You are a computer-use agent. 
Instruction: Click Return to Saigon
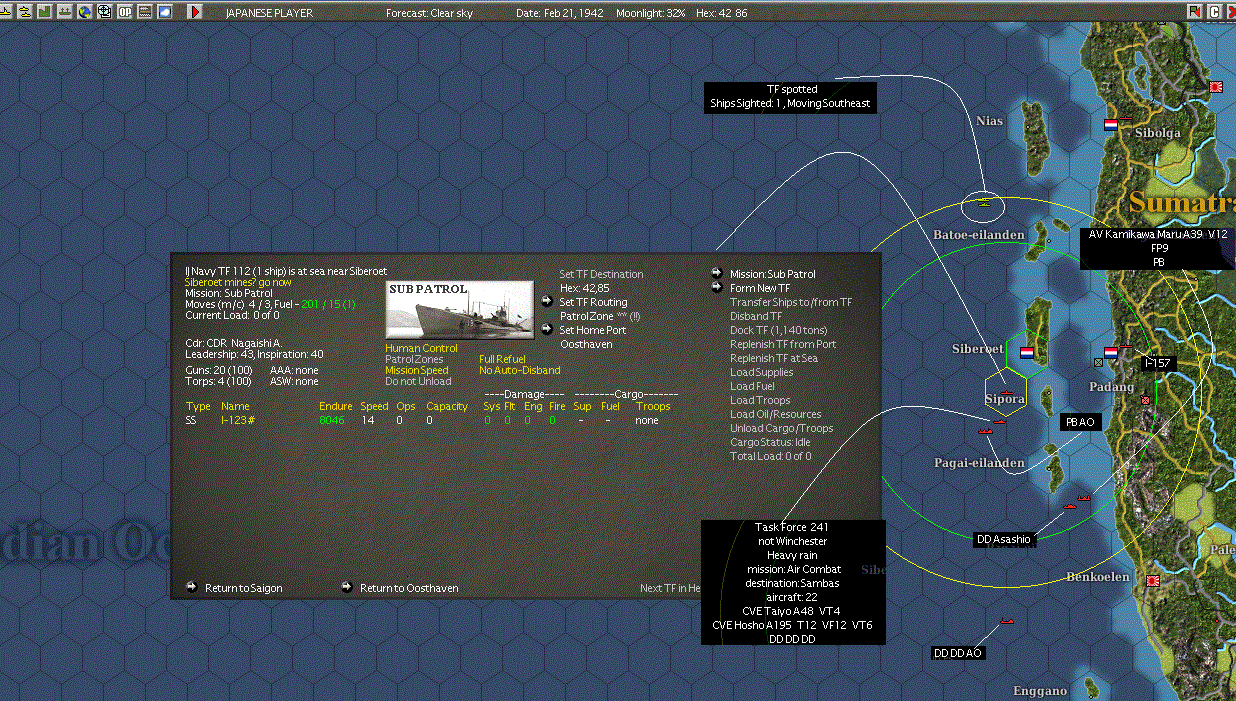click(244, 588)
